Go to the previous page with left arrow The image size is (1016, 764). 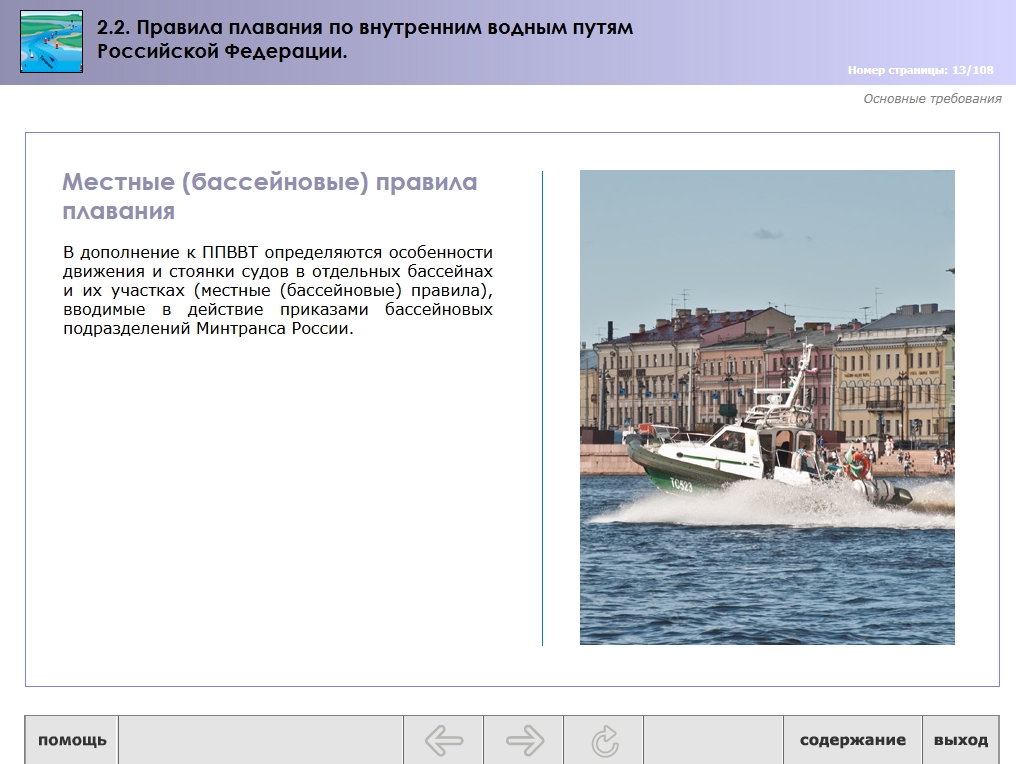(444, 740)
